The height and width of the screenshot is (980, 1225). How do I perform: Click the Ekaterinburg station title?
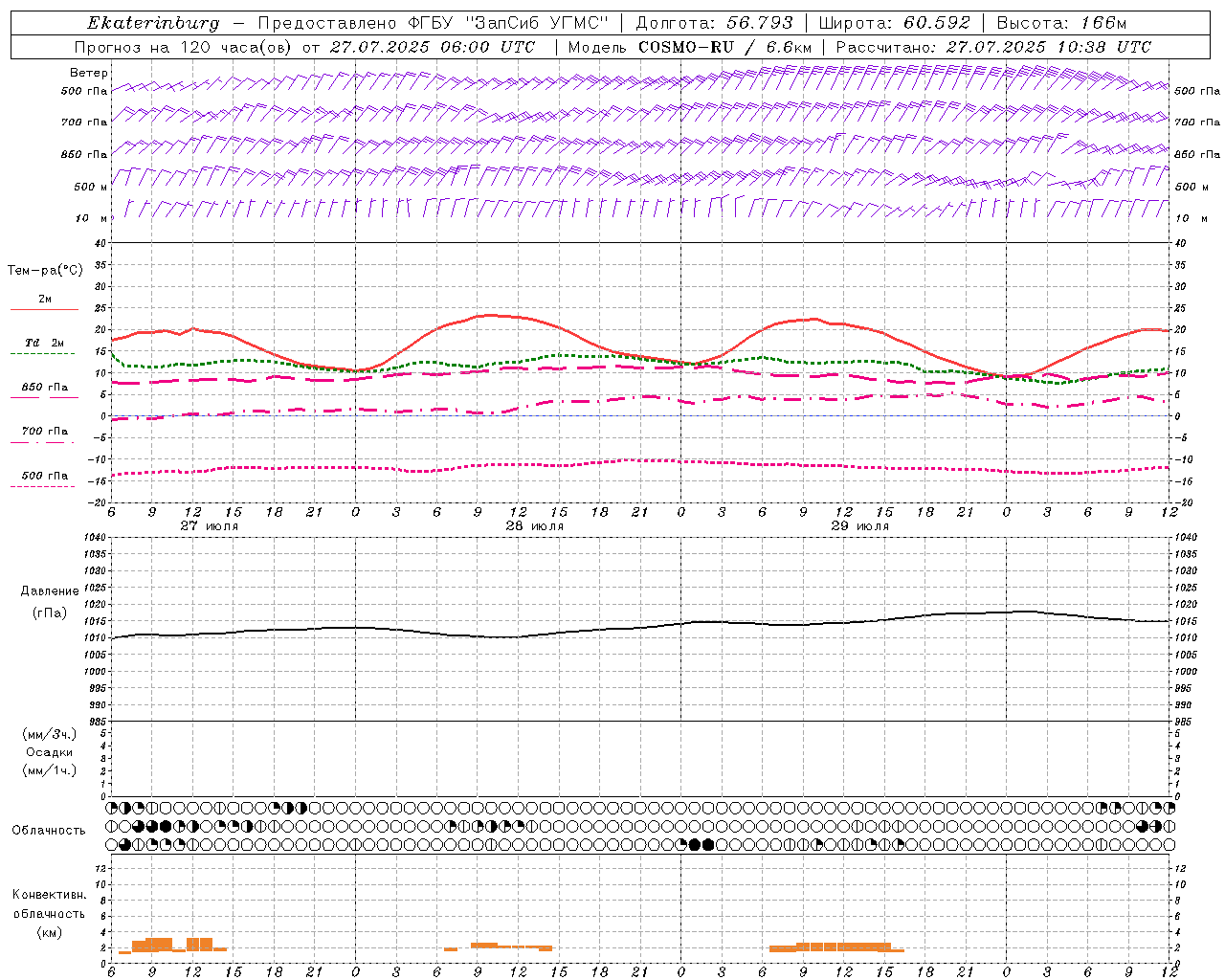(153, 23)
